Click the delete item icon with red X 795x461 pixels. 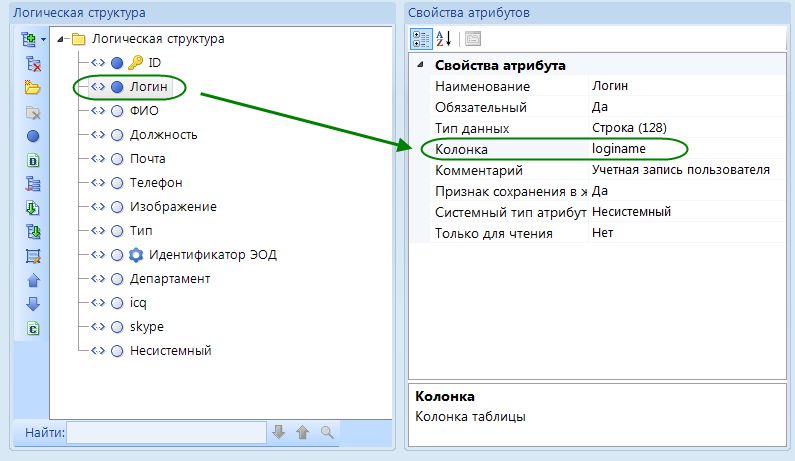(32, 63)
